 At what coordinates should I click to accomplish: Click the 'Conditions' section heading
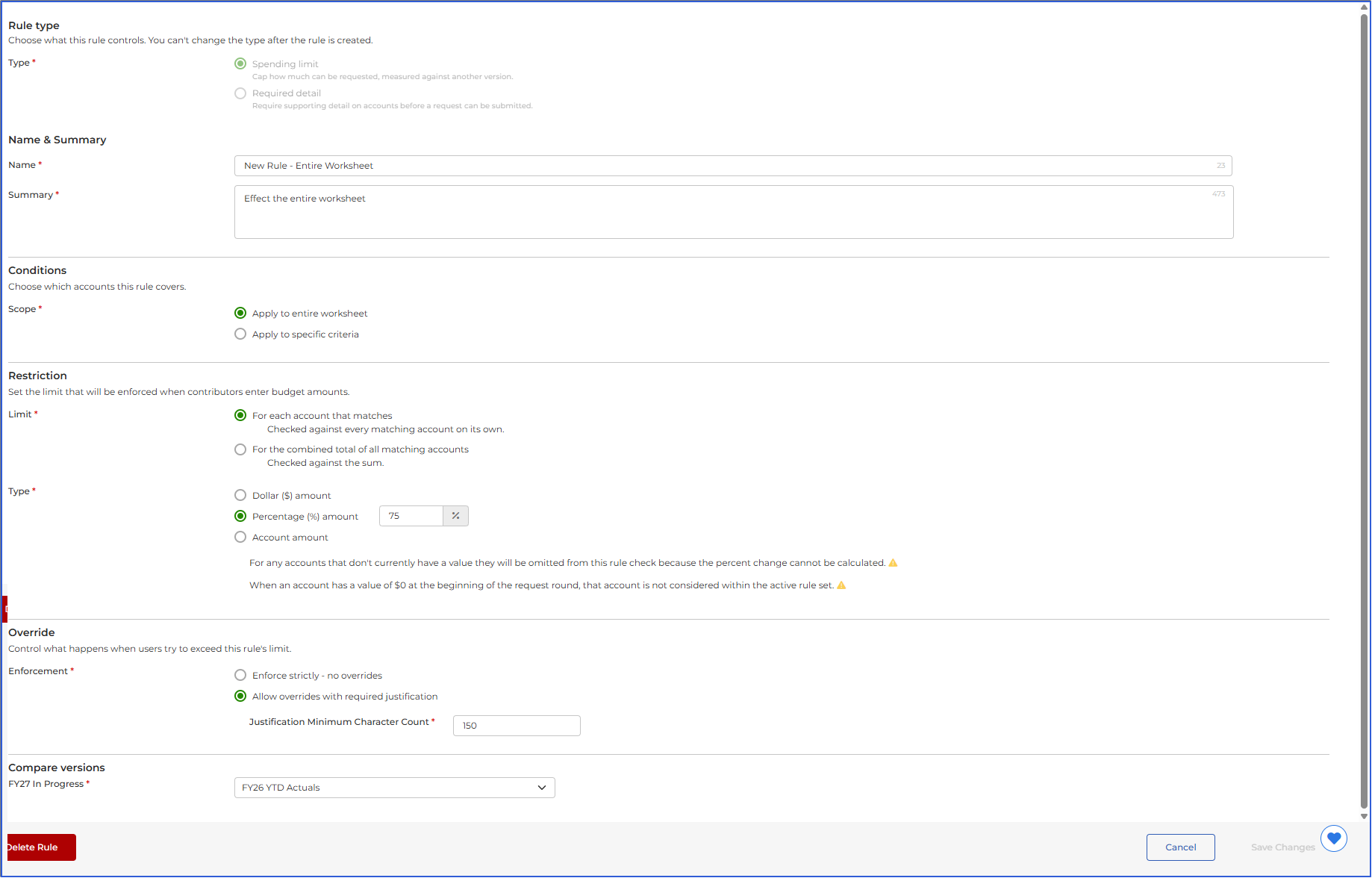(37, 270)
